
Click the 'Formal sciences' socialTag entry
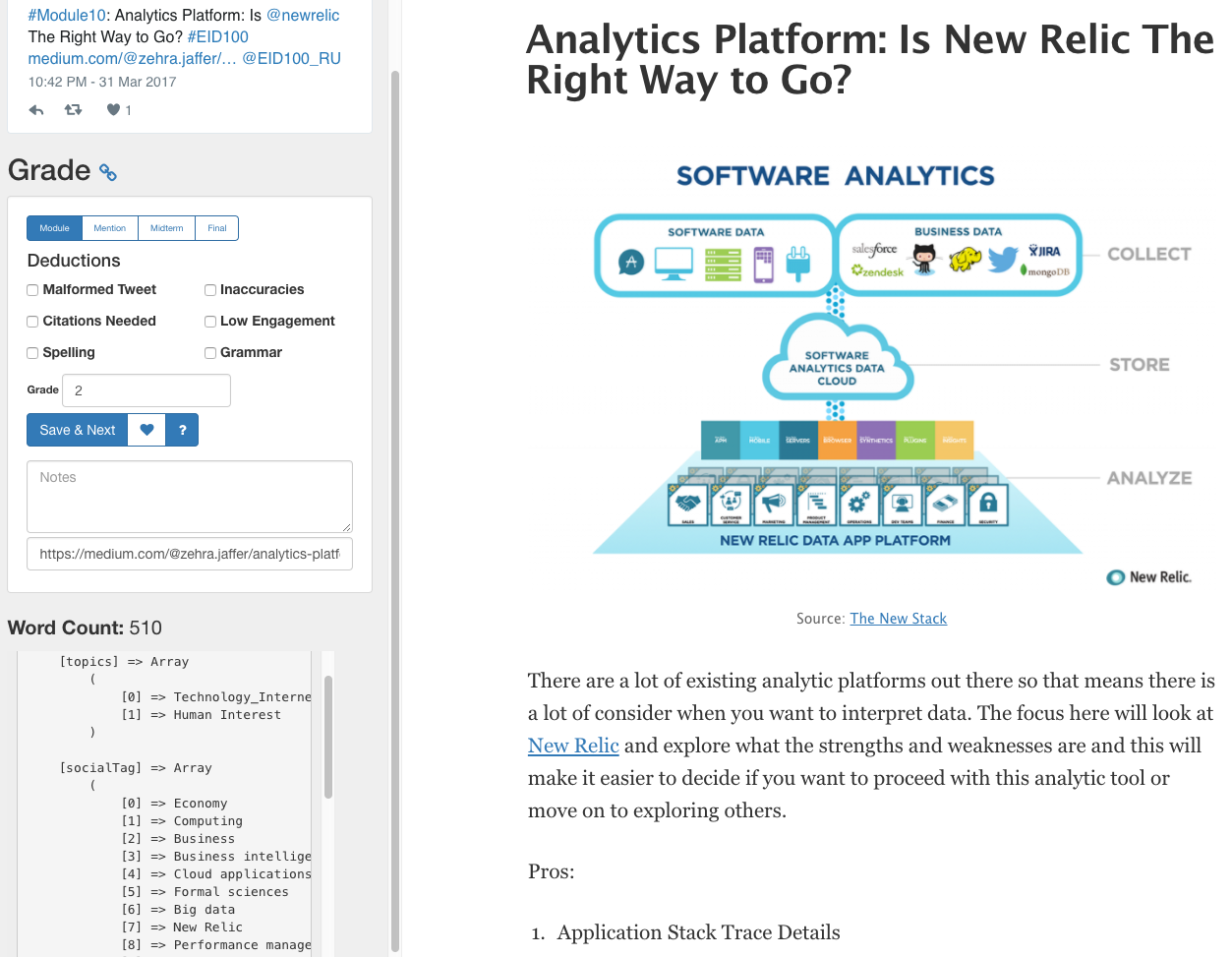pos(231,892)
